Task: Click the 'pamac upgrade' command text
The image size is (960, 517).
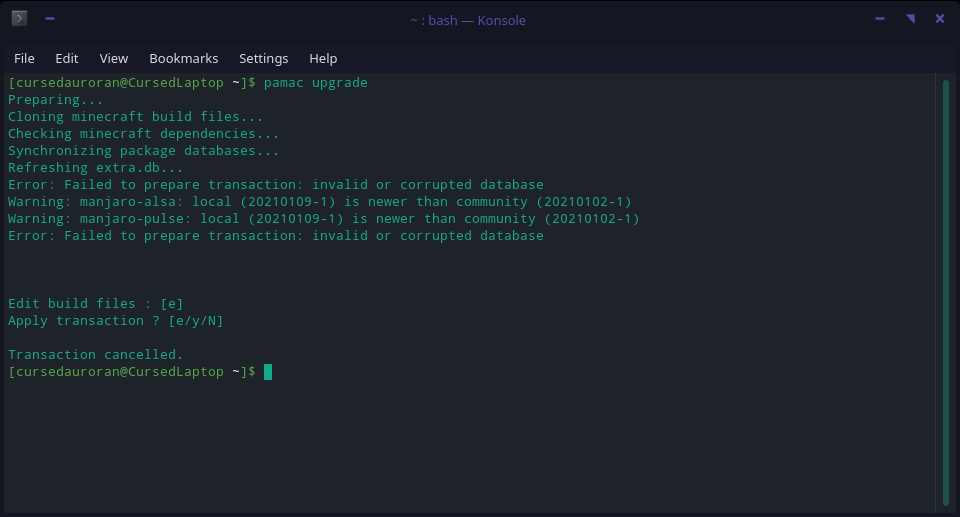Action: coord(316,83)
